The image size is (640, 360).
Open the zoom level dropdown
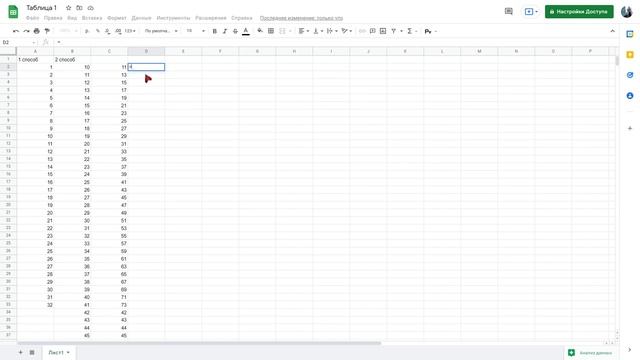(x=68, y=31)
